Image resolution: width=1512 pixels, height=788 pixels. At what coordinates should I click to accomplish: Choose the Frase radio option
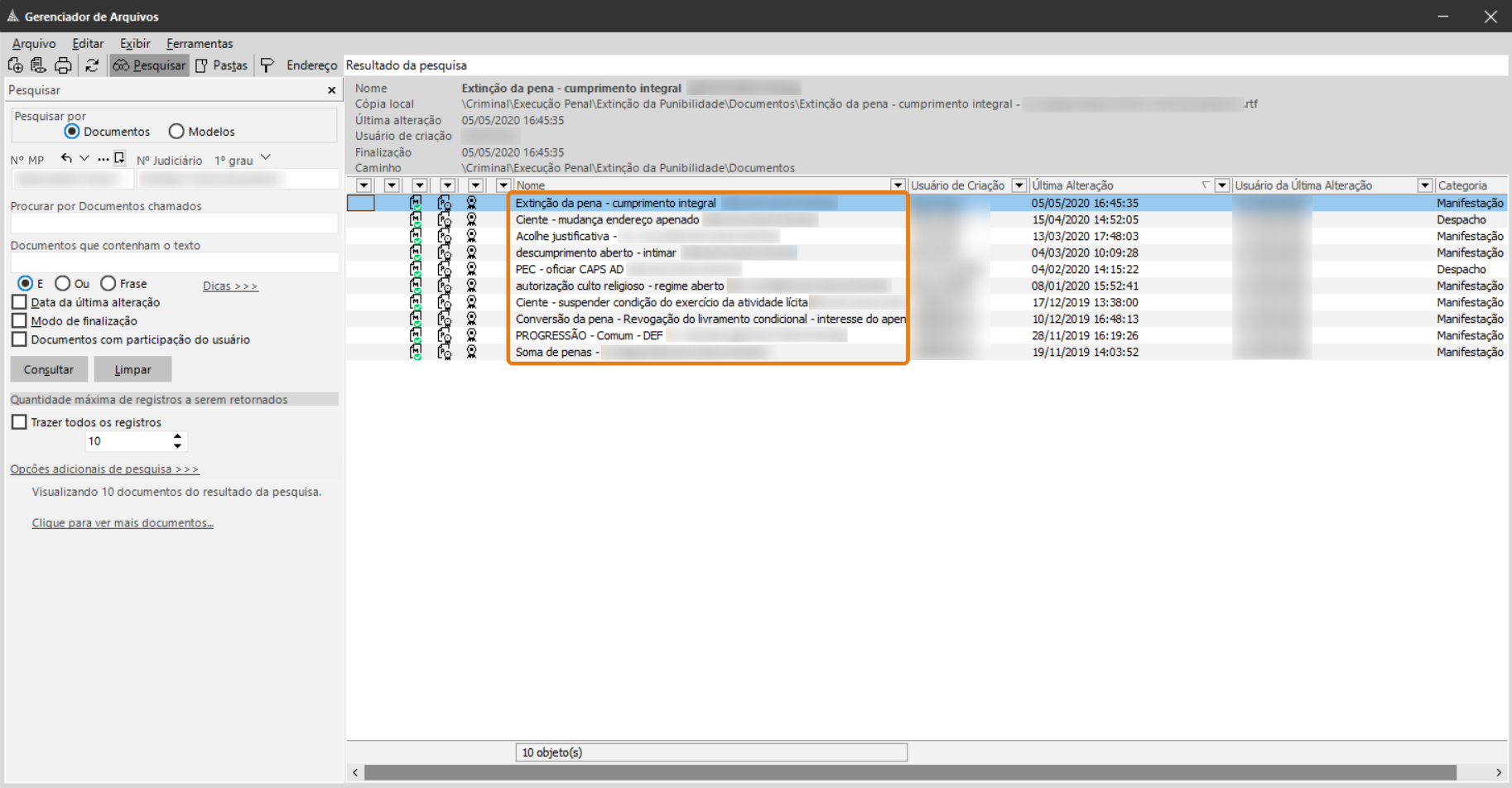[x=108, y=283]
